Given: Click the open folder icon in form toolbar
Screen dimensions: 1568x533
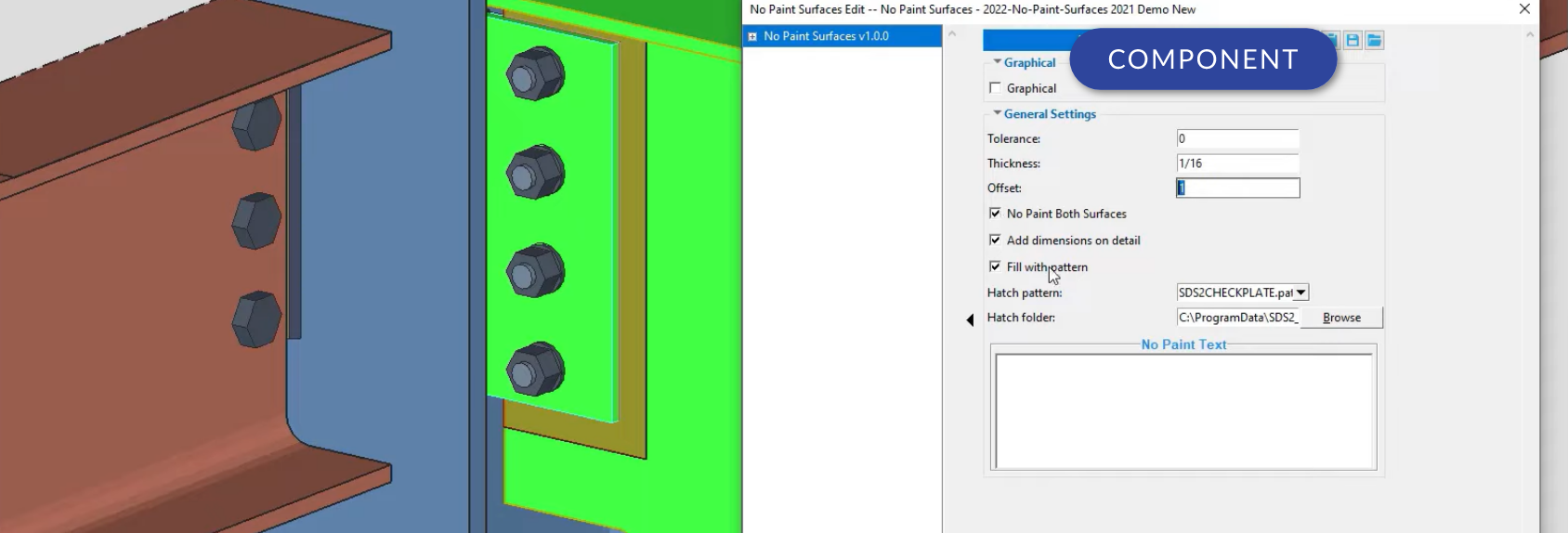Looking at the screenshot, I should (x=1375, y=40).
